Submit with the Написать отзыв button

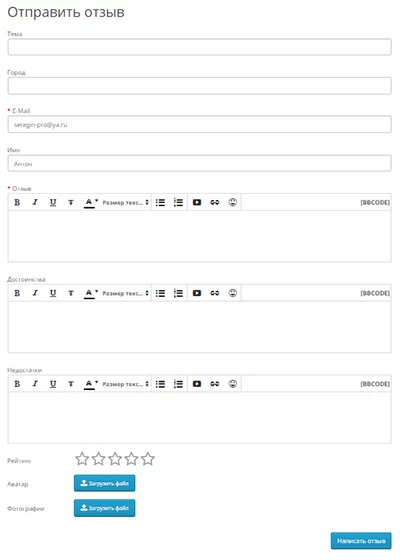361,541
